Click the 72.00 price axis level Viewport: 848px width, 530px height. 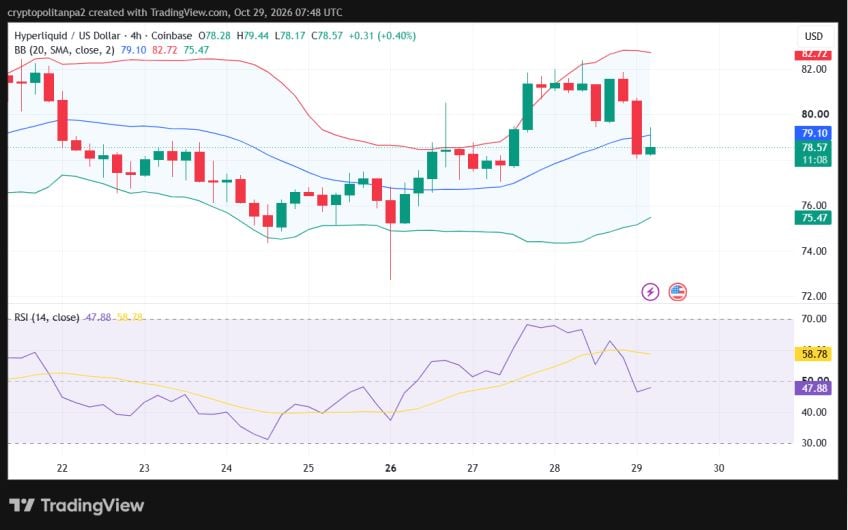point(814,296)
